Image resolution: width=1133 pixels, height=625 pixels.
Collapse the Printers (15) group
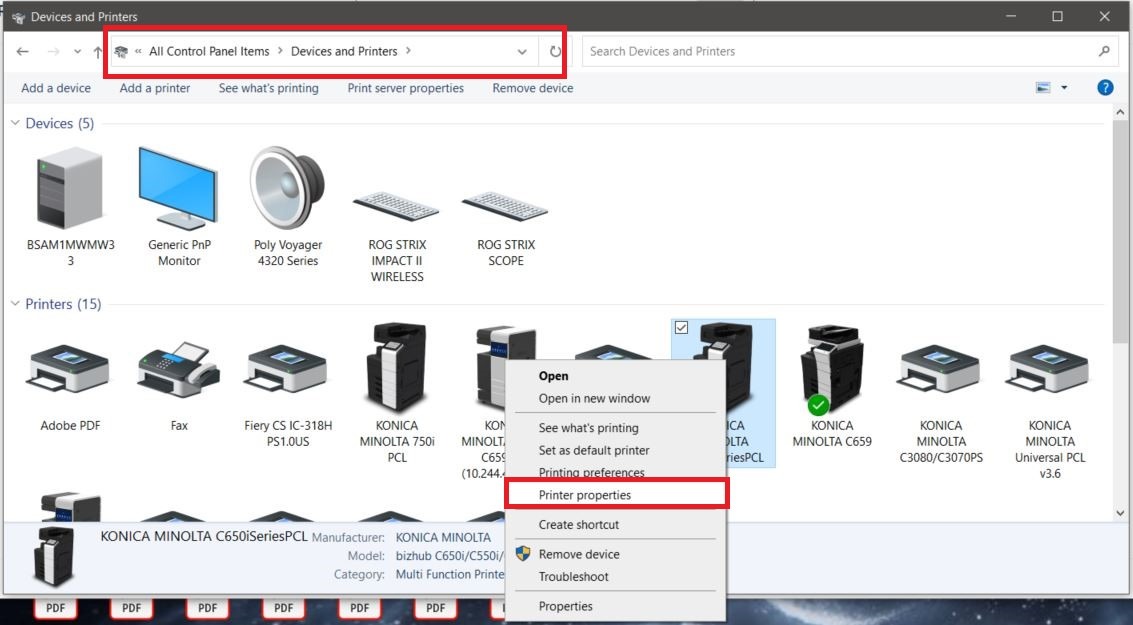pyautogui.click(x=15, y=304)
